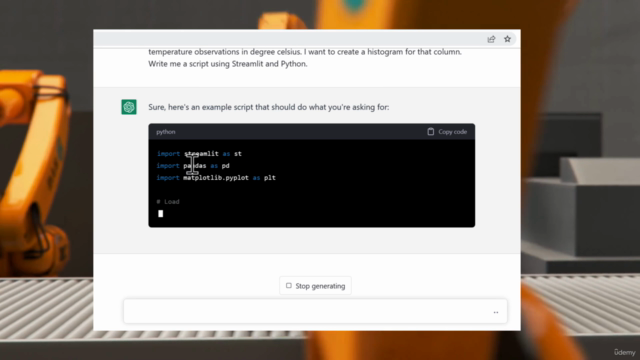Stop generating the response
Viewport: 640px width, 360px height.
pos(316,286)
